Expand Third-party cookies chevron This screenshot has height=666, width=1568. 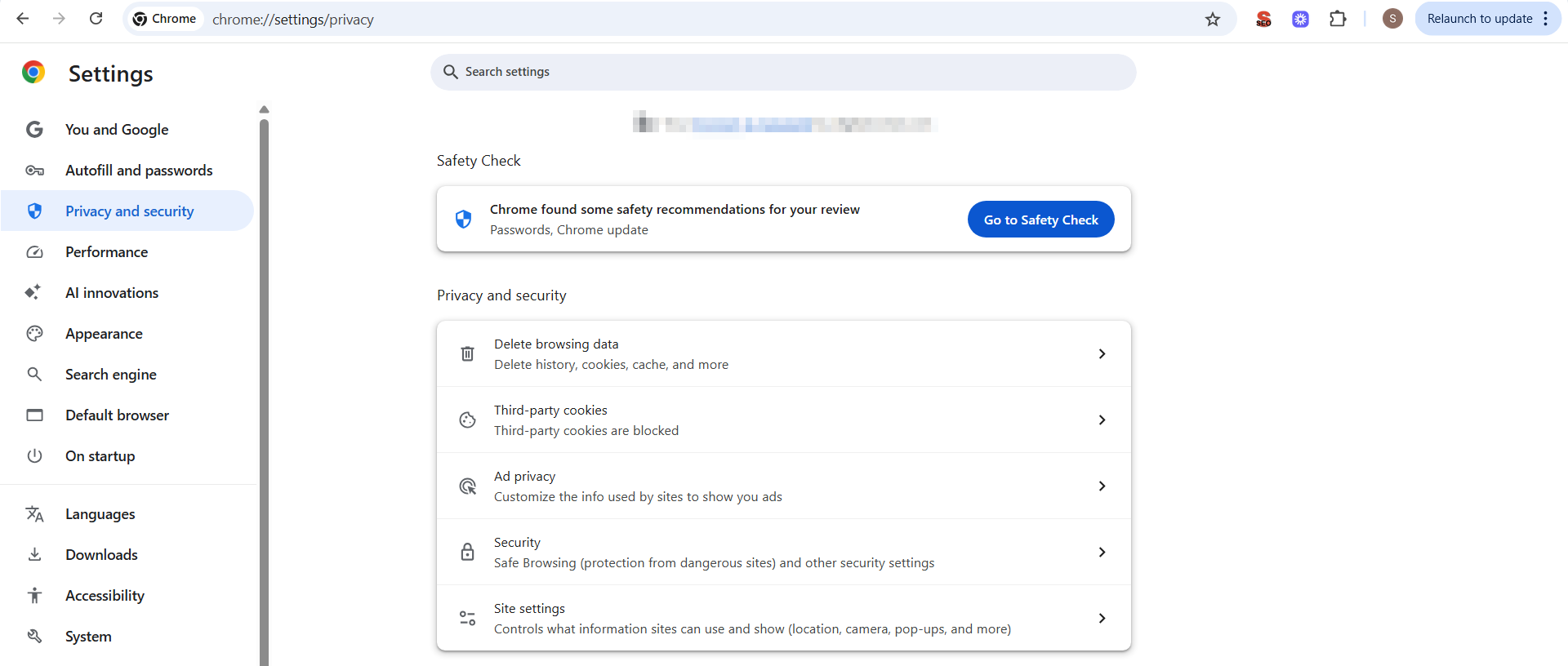tap(1102, 420)
